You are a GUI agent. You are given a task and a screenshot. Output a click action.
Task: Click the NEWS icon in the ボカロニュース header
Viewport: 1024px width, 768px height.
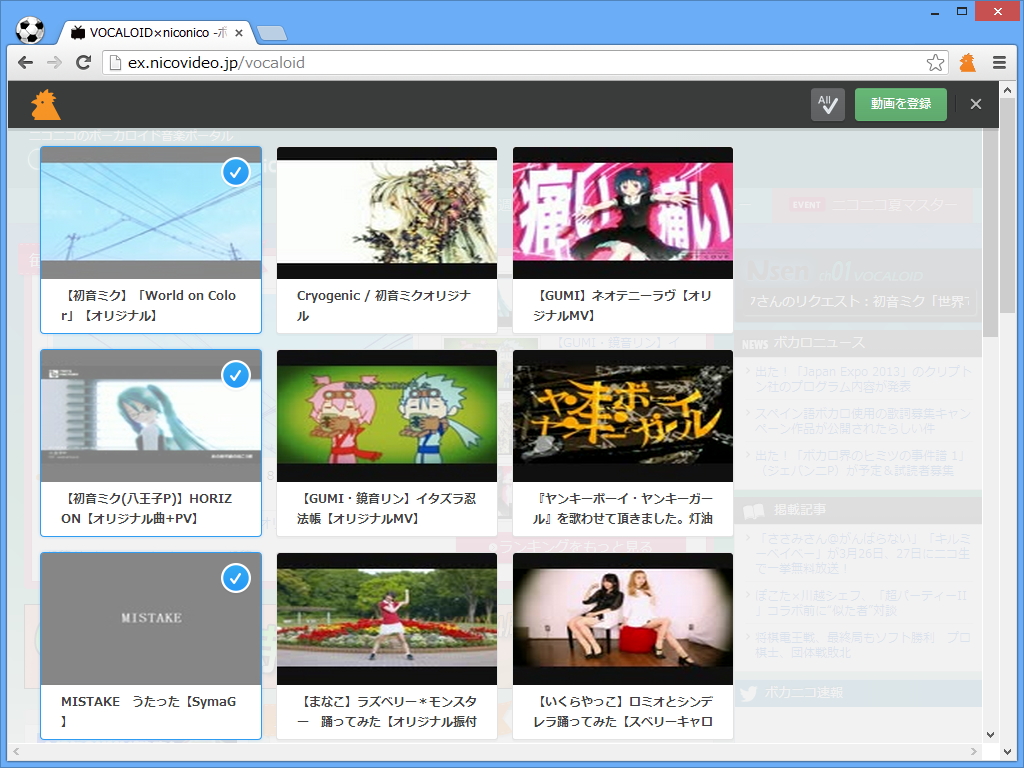tap(757, 342)
